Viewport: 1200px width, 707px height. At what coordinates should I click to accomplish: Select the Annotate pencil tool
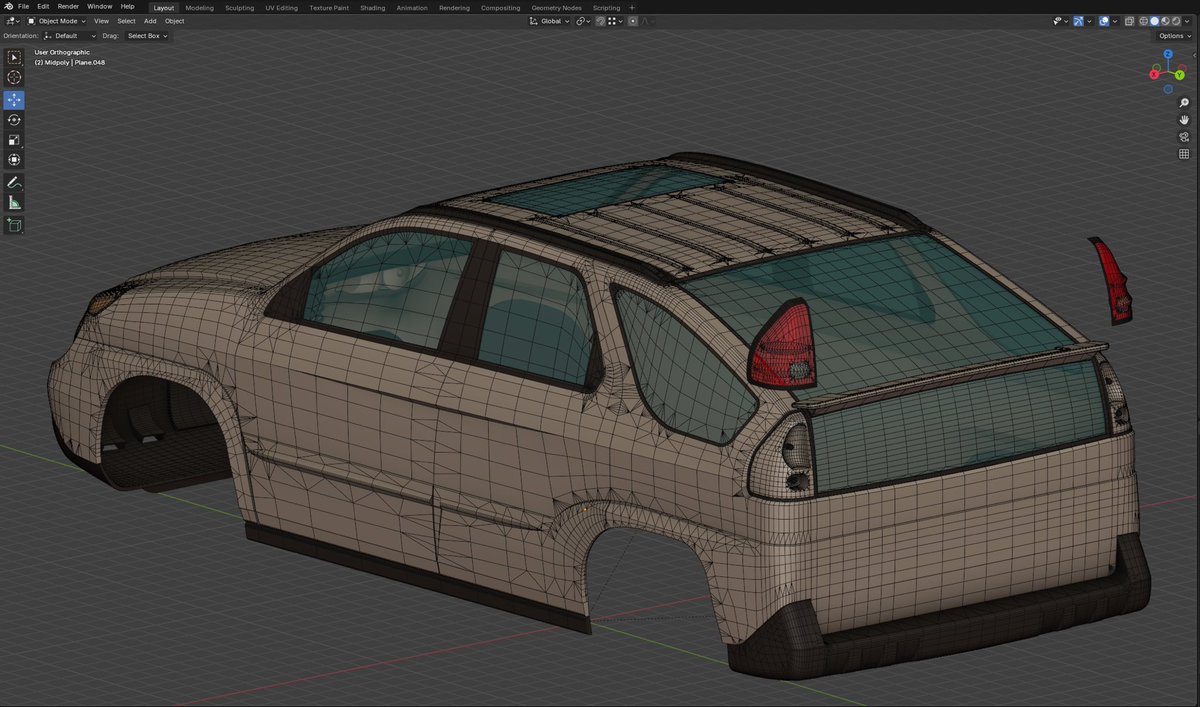14,183
